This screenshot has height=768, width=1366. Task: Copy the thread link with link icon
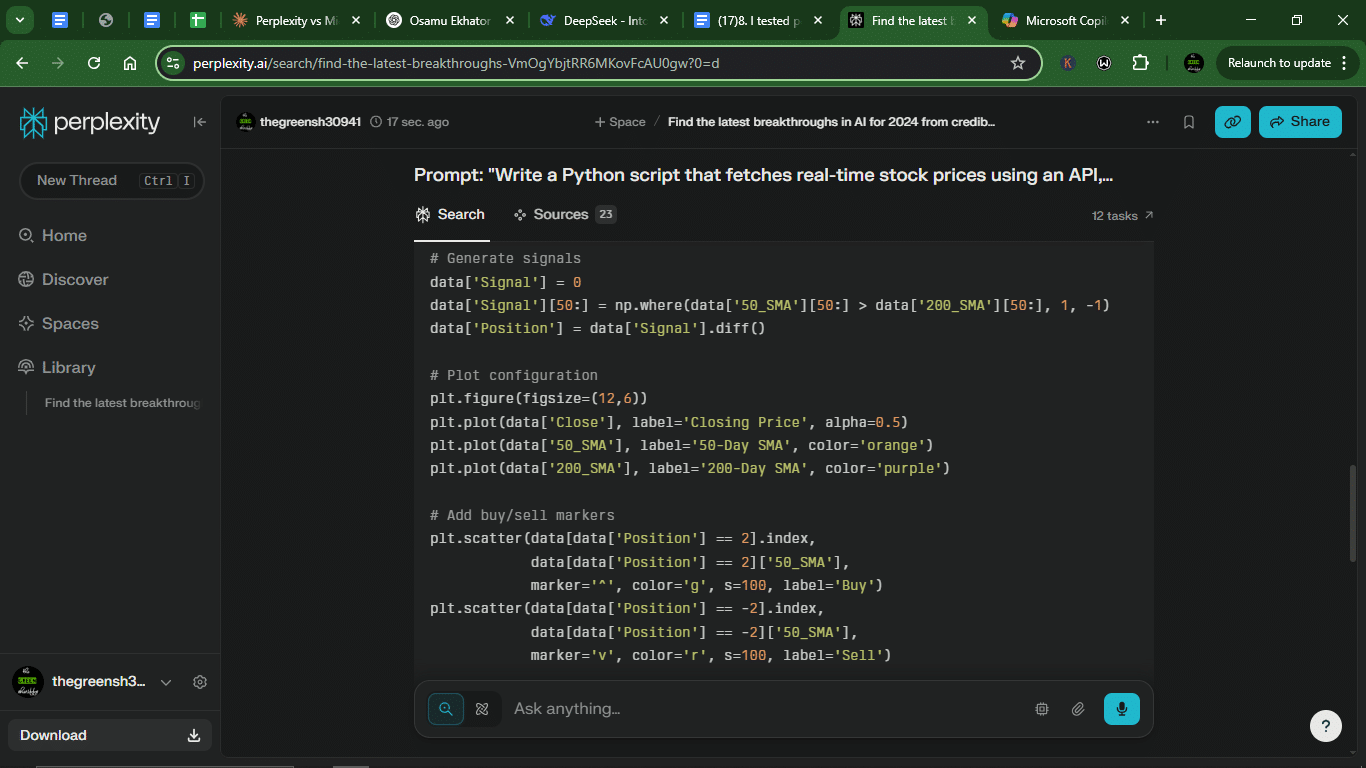point(1233,122)
